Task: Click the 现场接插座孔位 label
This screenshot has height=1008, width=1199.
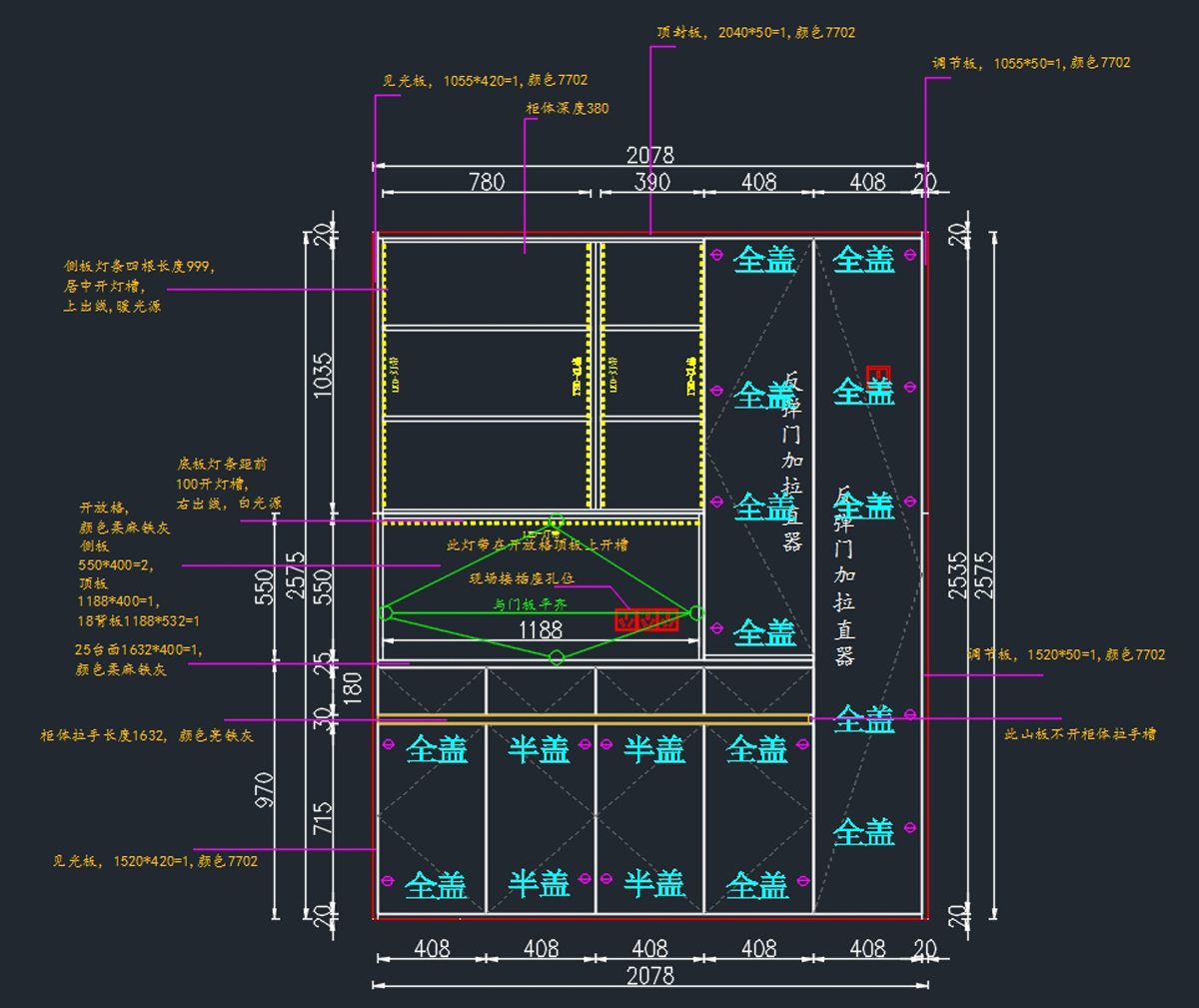Action: click(x=522, y=578)
